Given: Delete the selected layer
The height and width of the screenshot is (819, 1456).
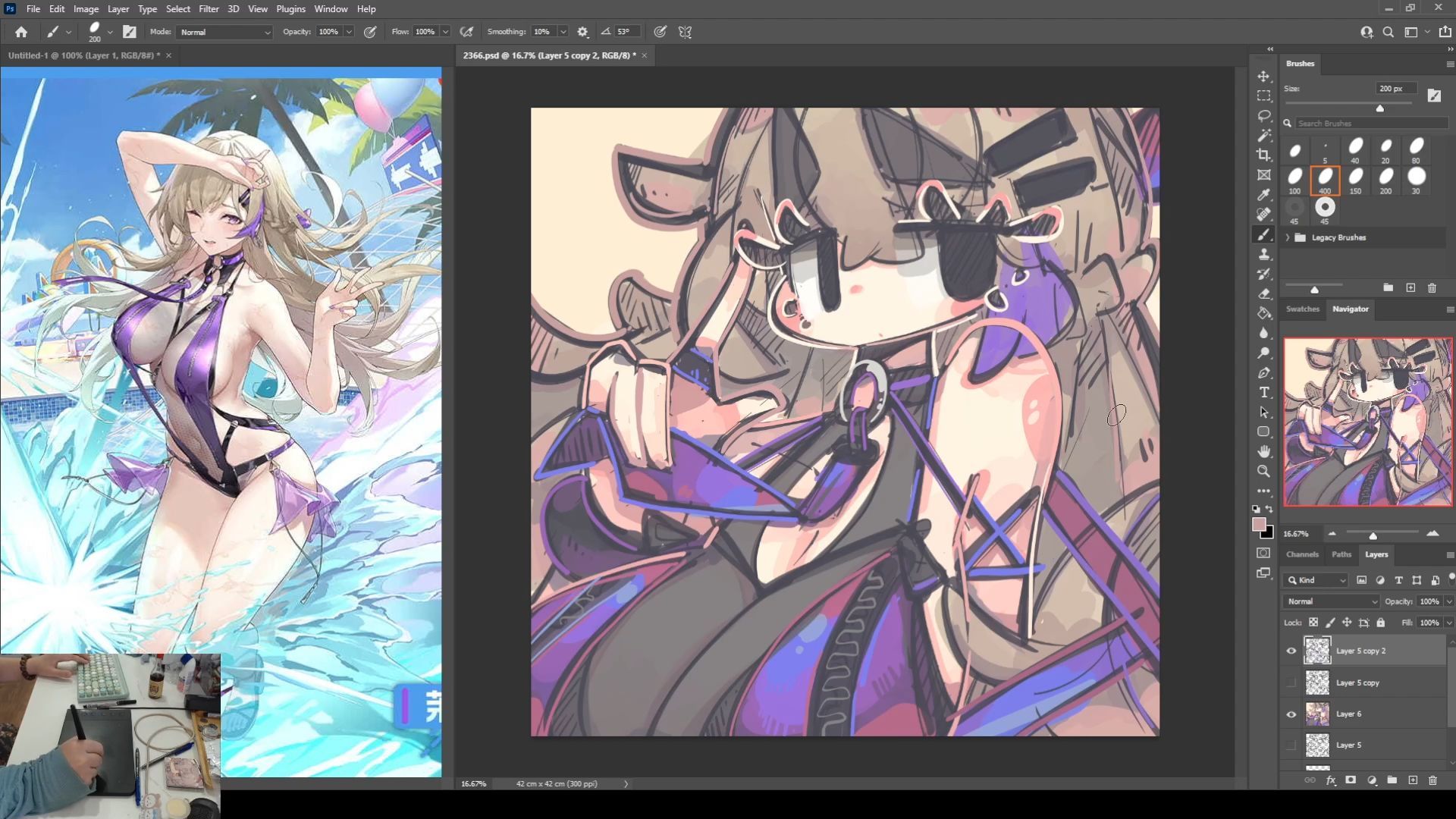Looking at the screenshot, I should (x=1432, y=780).
